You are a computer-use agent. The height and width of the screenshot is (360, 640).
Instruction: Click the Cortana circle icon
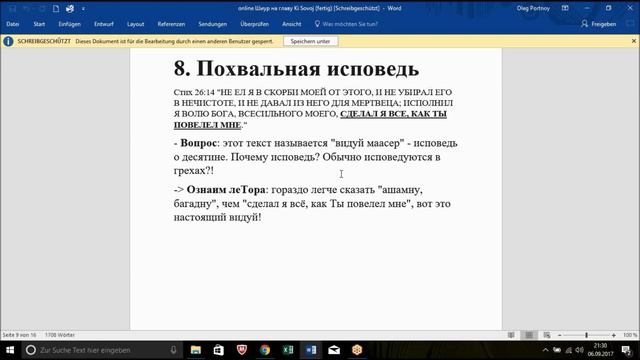pos(31,350)
